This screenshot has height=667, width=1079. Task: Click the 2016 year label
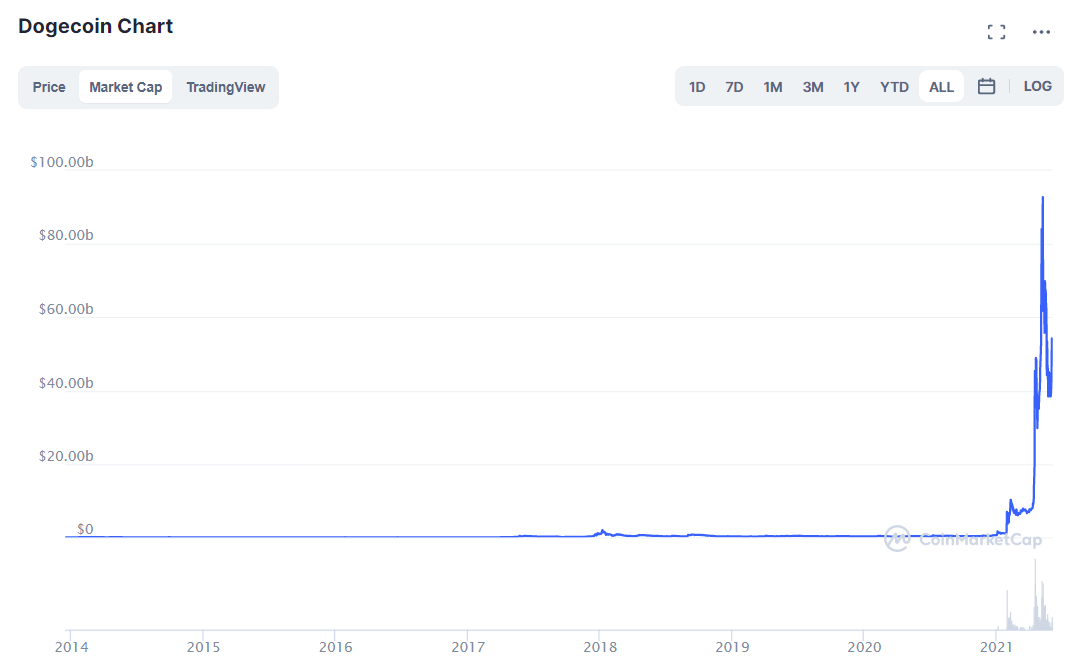click(x=336, y=647)
